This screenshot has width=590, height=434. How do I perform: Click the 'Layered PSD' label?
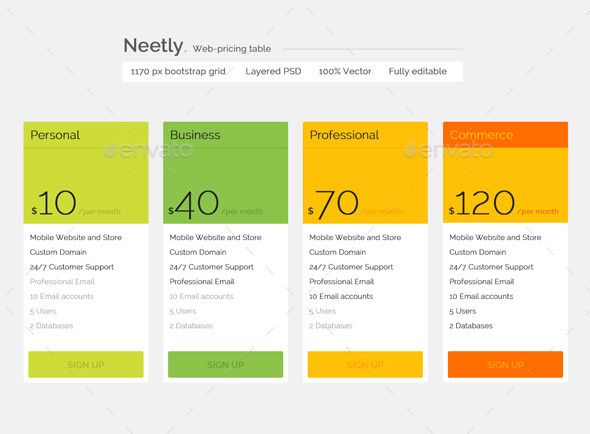point(273,71)
